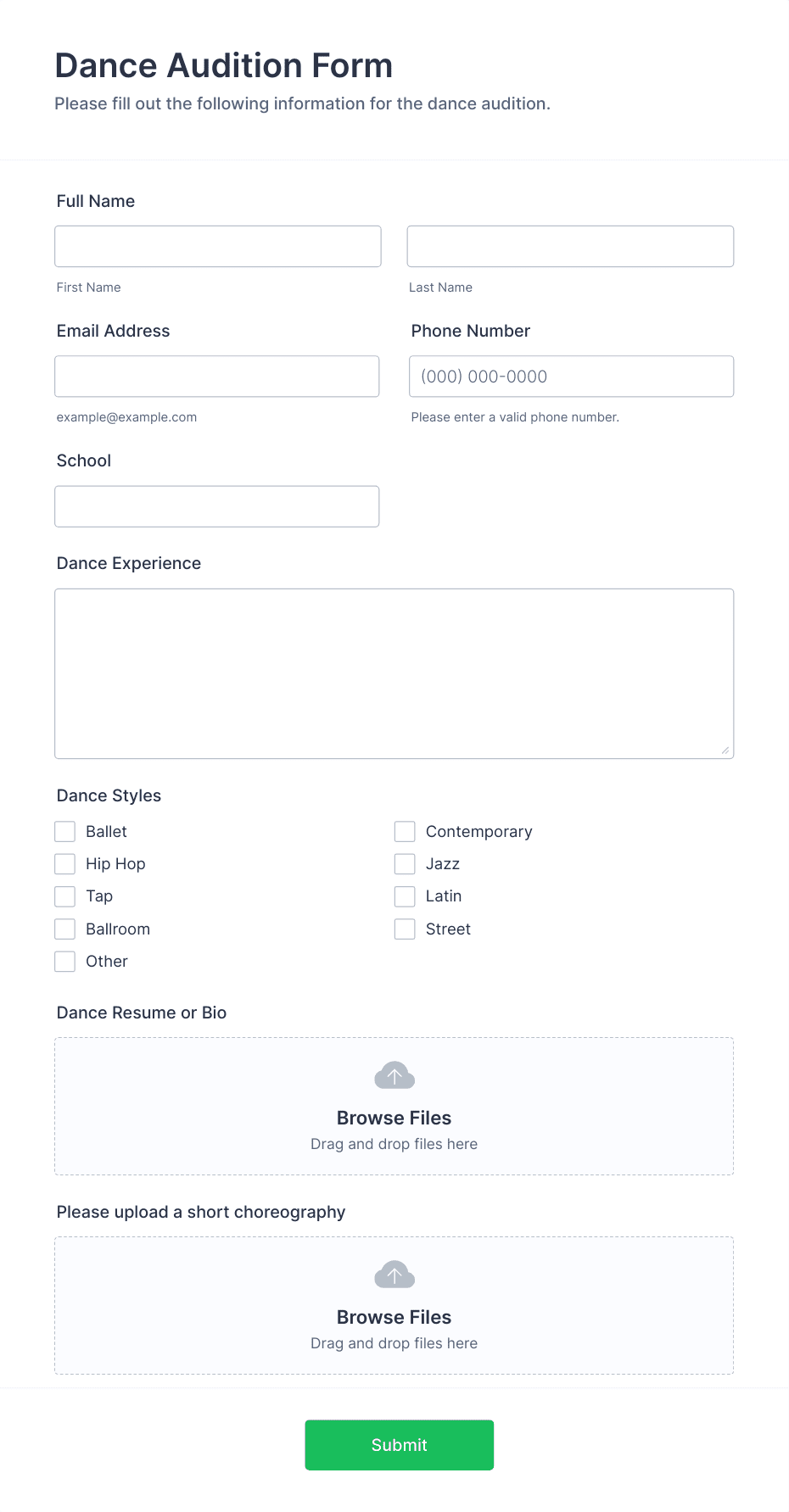Check the Latin dance style

tap(404, 895)
